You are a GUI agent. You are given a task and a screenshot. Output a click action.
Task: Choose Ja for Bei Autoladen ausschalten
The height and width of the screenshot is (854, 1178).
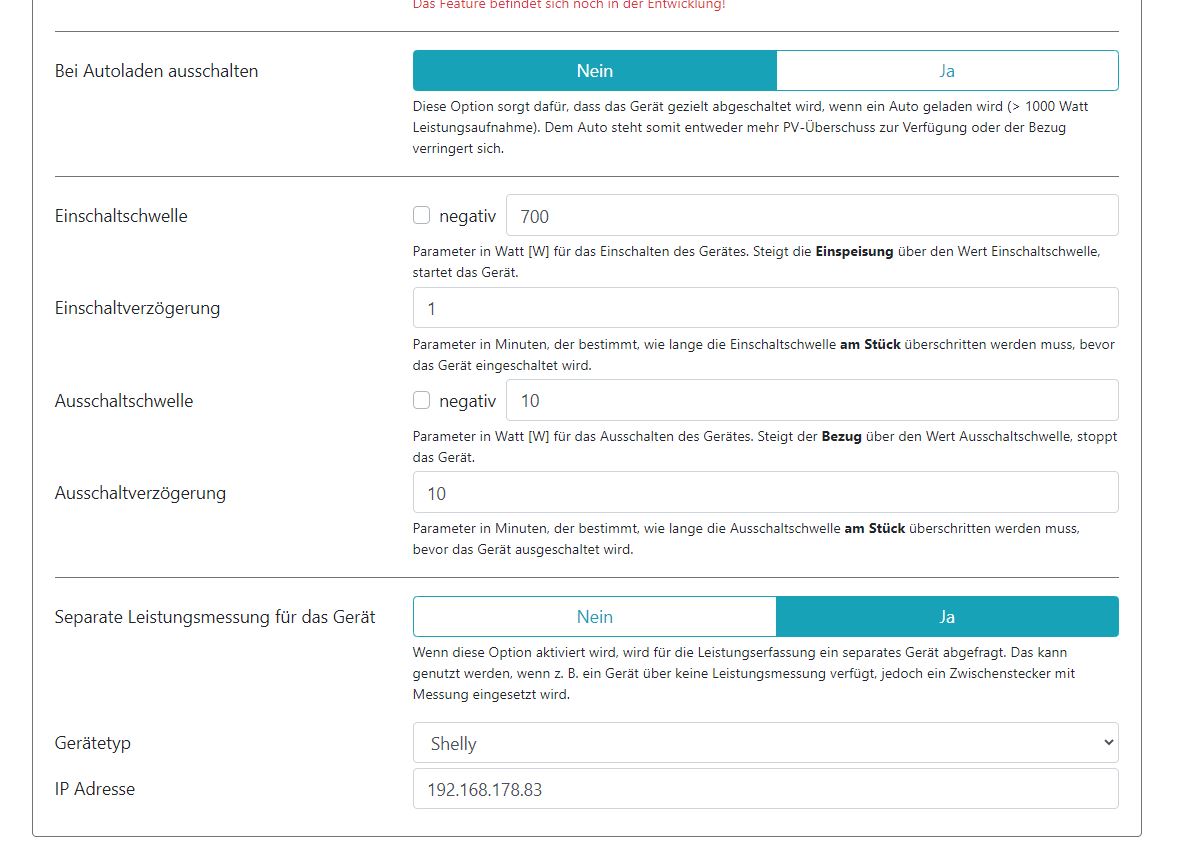click(946, 71)
